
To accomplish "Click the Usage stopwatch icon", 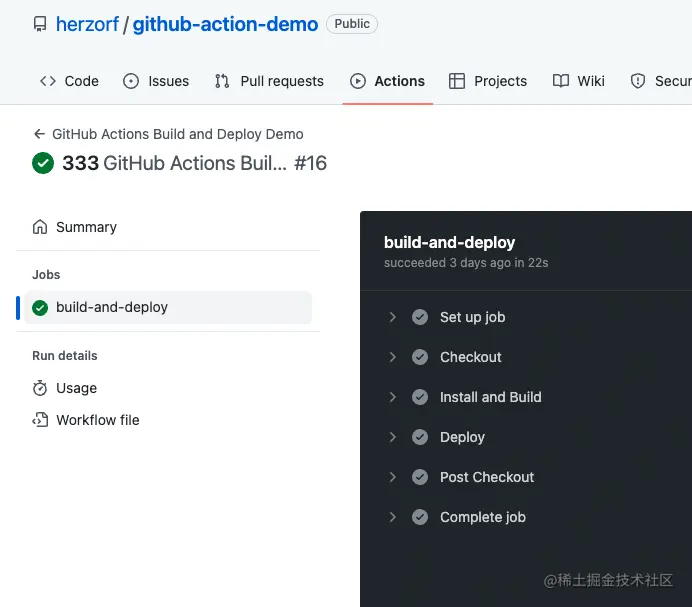I will pos(40,388).
